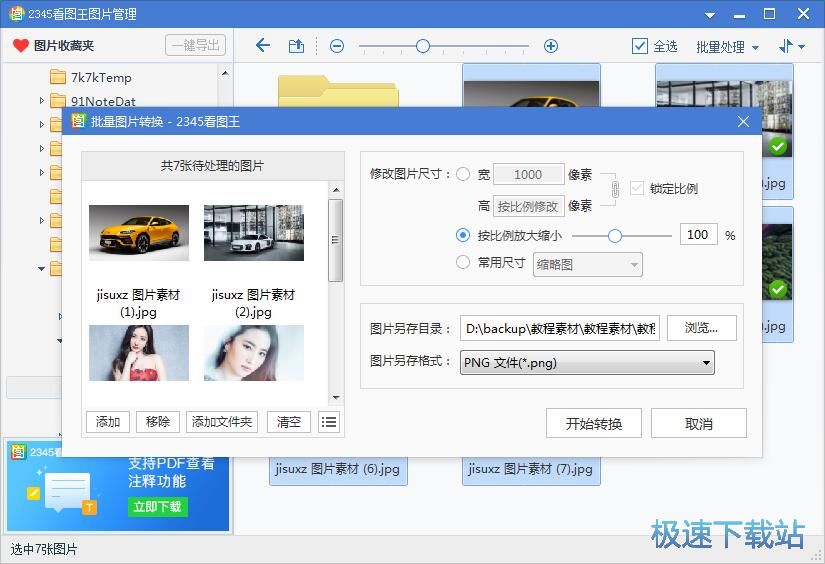
Task: Click the 添加 add button
Action: point(108,422)
